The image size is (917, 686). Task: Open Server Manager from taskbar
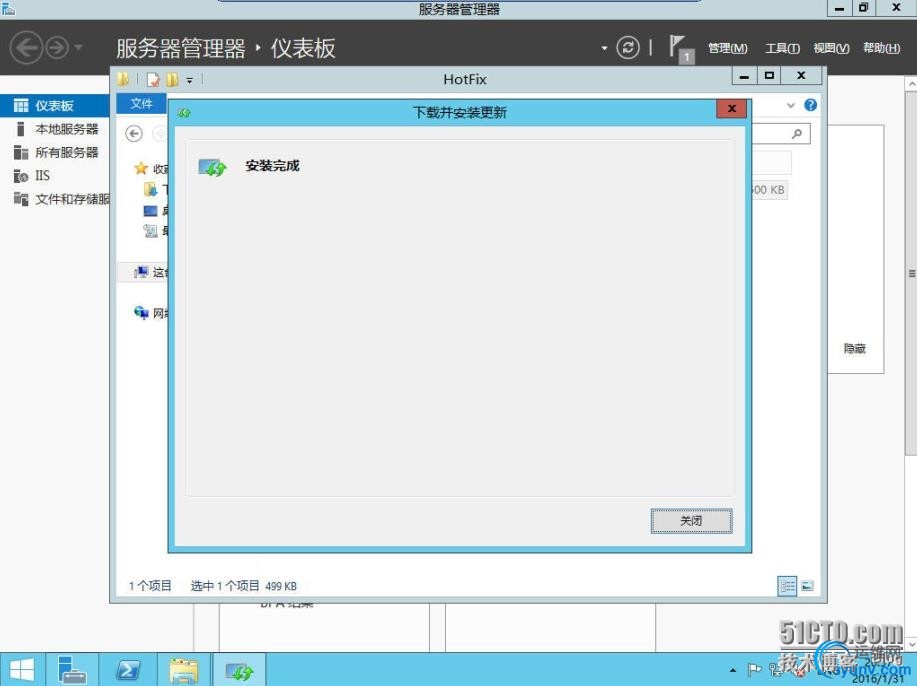(73, 670)
